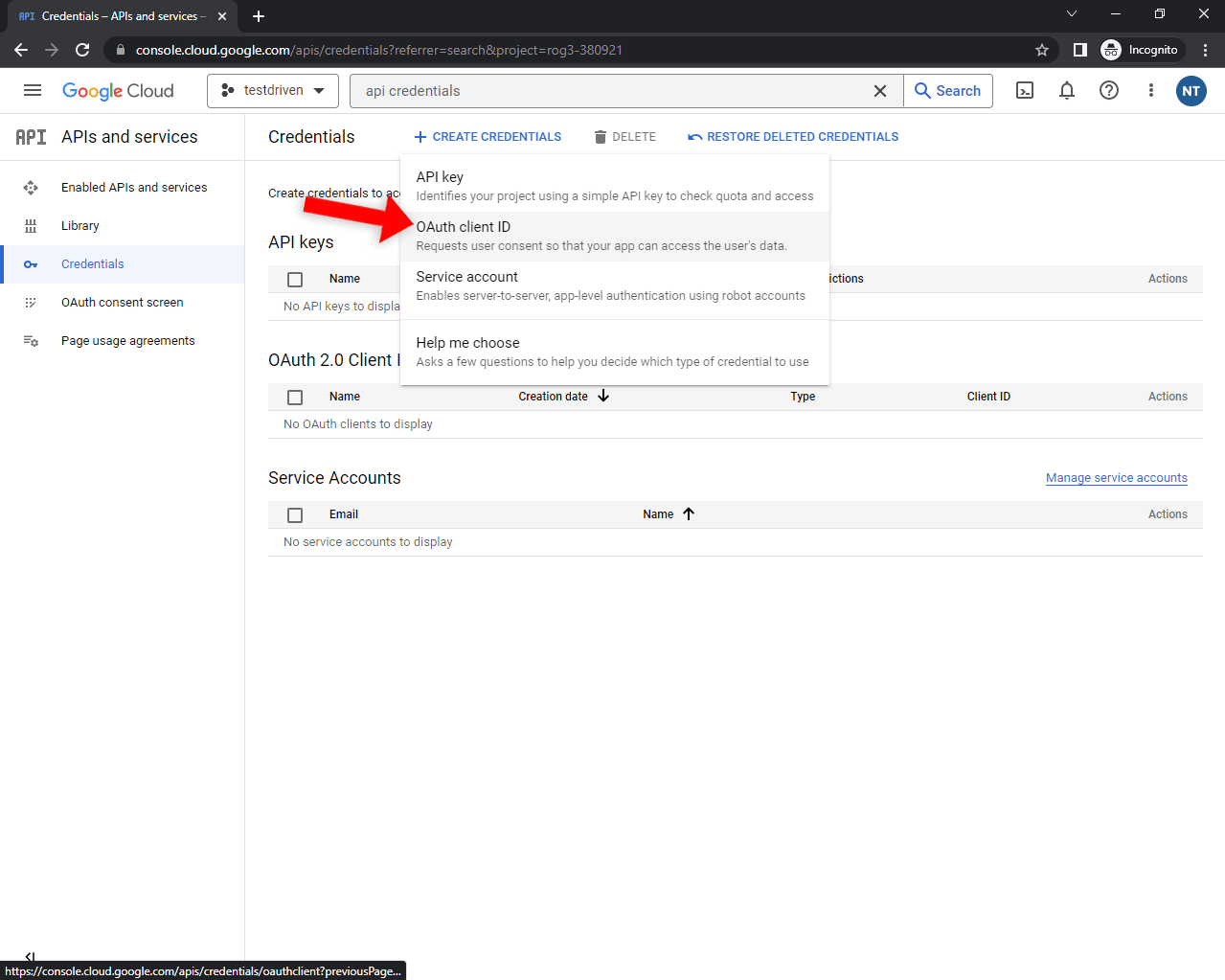The image size is (1225, 980).
Task: Open the tab search chevron
Action: click(1072, 13)
